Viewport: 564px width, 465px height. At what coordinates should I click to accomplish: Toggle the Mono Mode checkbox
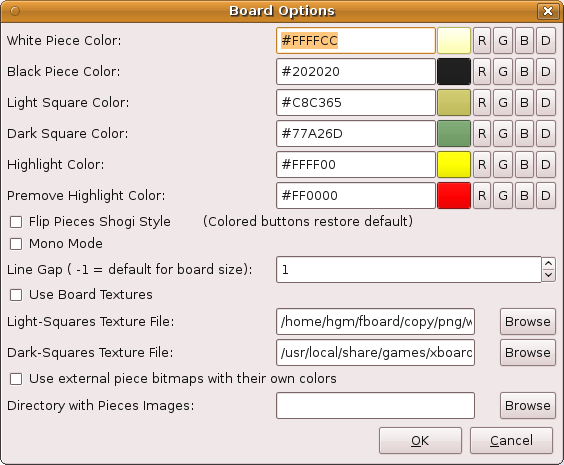point(16,244)
